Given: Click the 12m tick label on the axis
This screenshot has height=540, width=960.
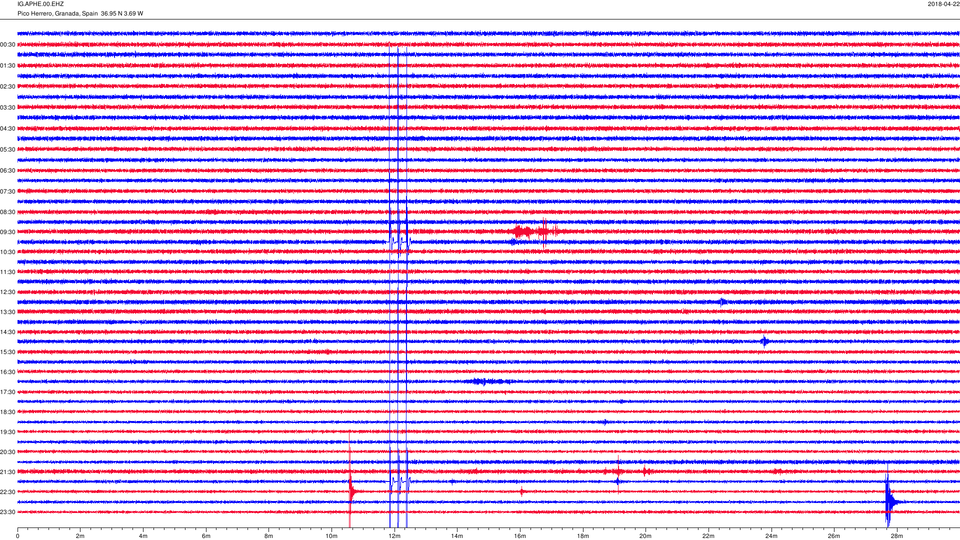Looking at the screenshot, I should [x=394, y=536].
